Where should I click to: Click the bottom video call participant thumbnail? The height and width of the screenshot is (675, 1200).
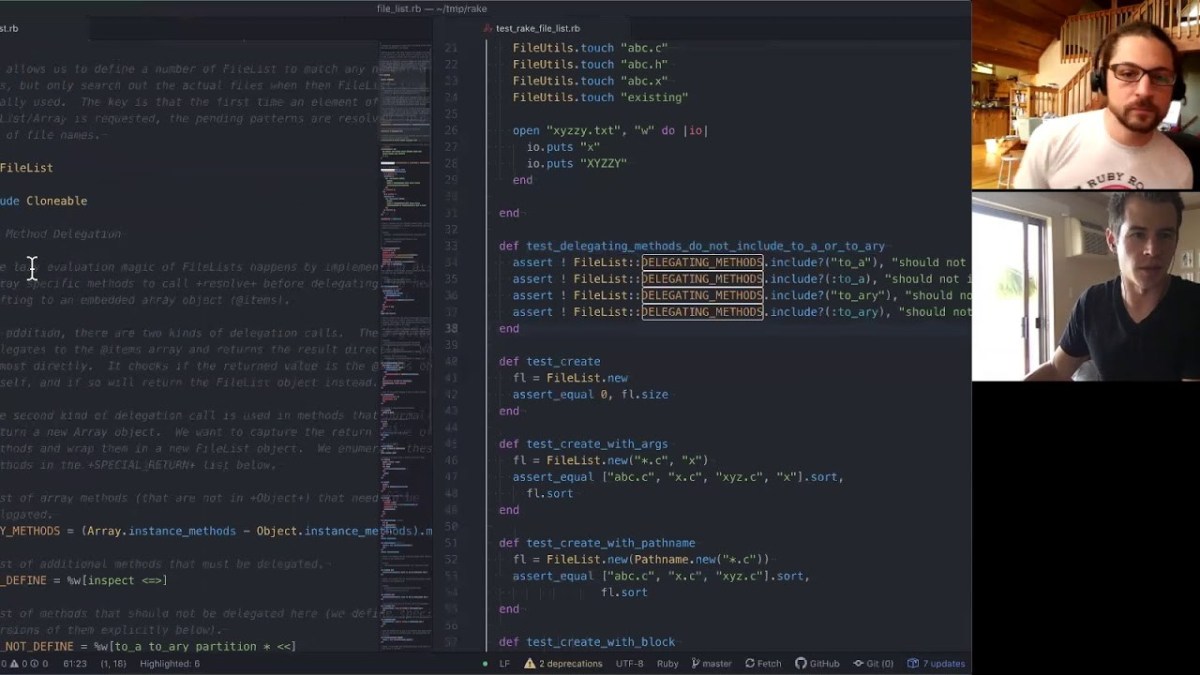pyautogui.click(x=1086, y=286)
